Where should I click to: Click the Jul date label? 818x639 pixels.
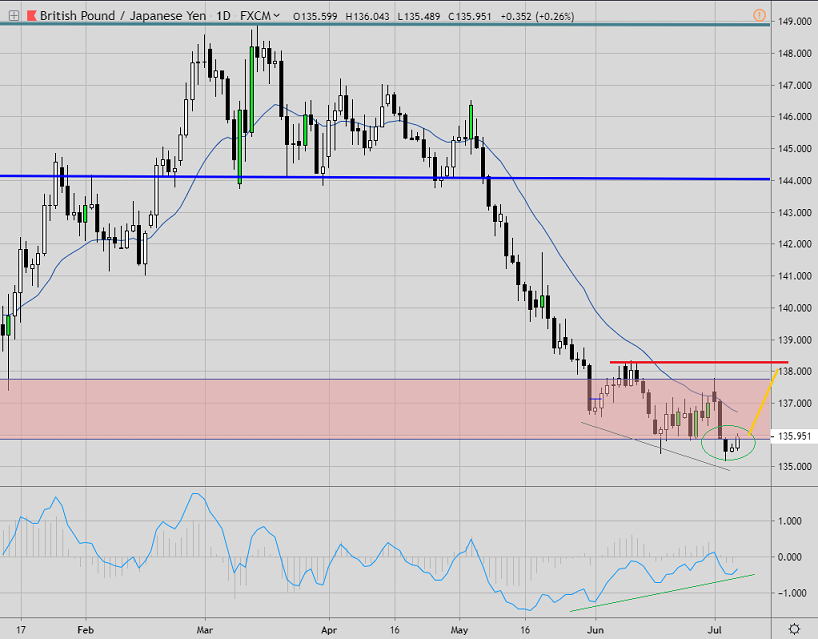[715, 630]
